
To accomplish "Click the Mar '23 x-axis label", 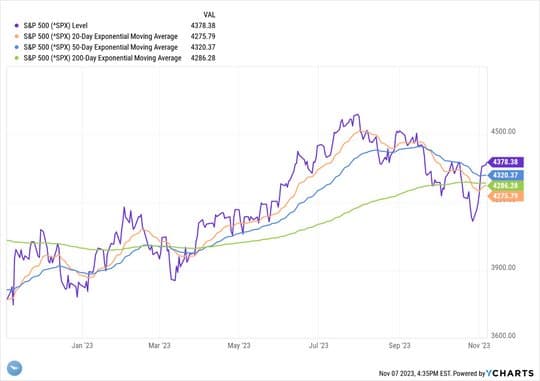I will point(159,345).
